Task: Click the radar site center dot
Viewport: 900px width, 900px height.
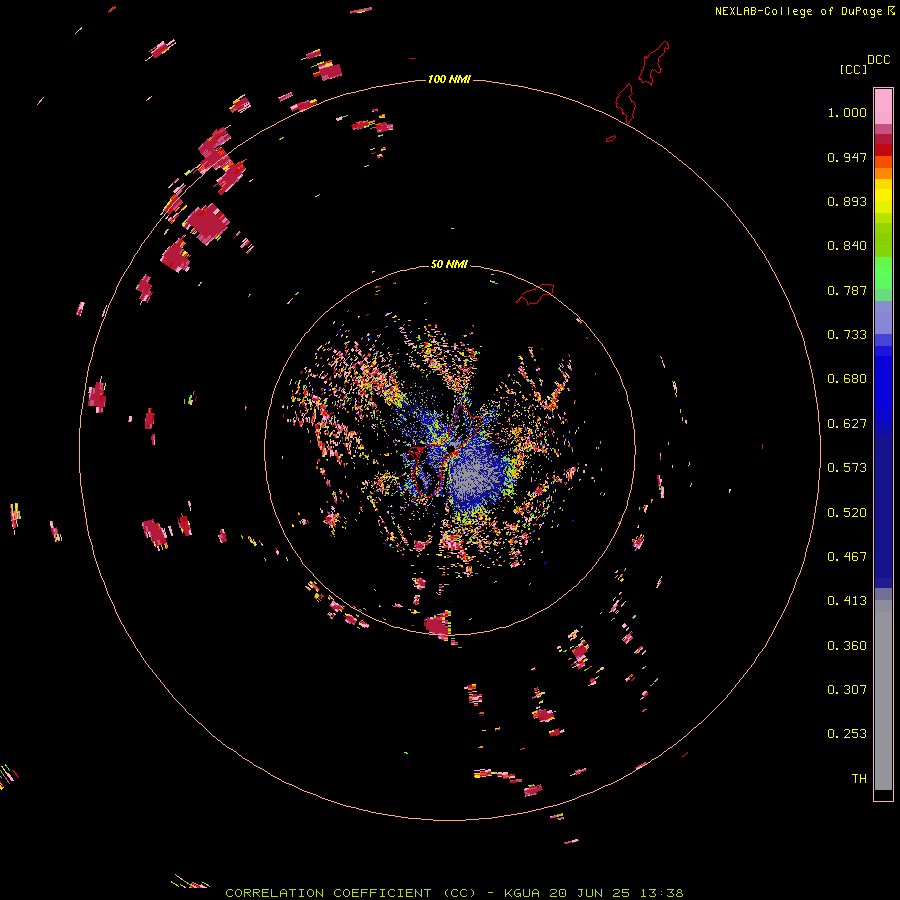Action: [451, 448]
